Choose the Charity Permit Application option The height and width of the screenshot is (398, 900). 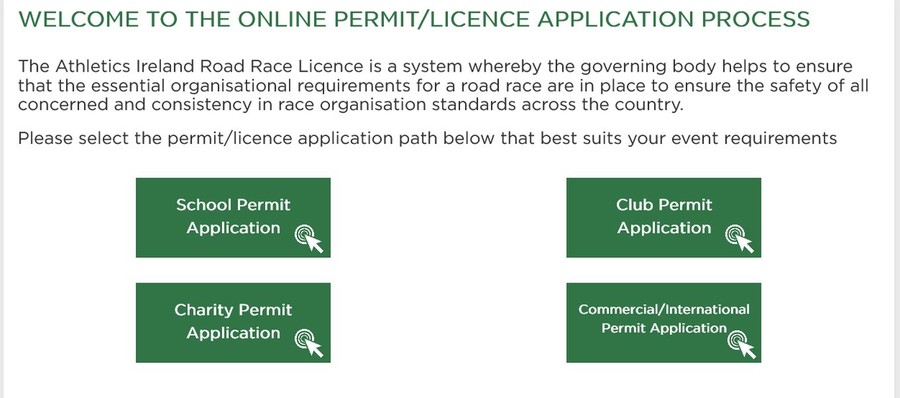click(x=233, y=323)
